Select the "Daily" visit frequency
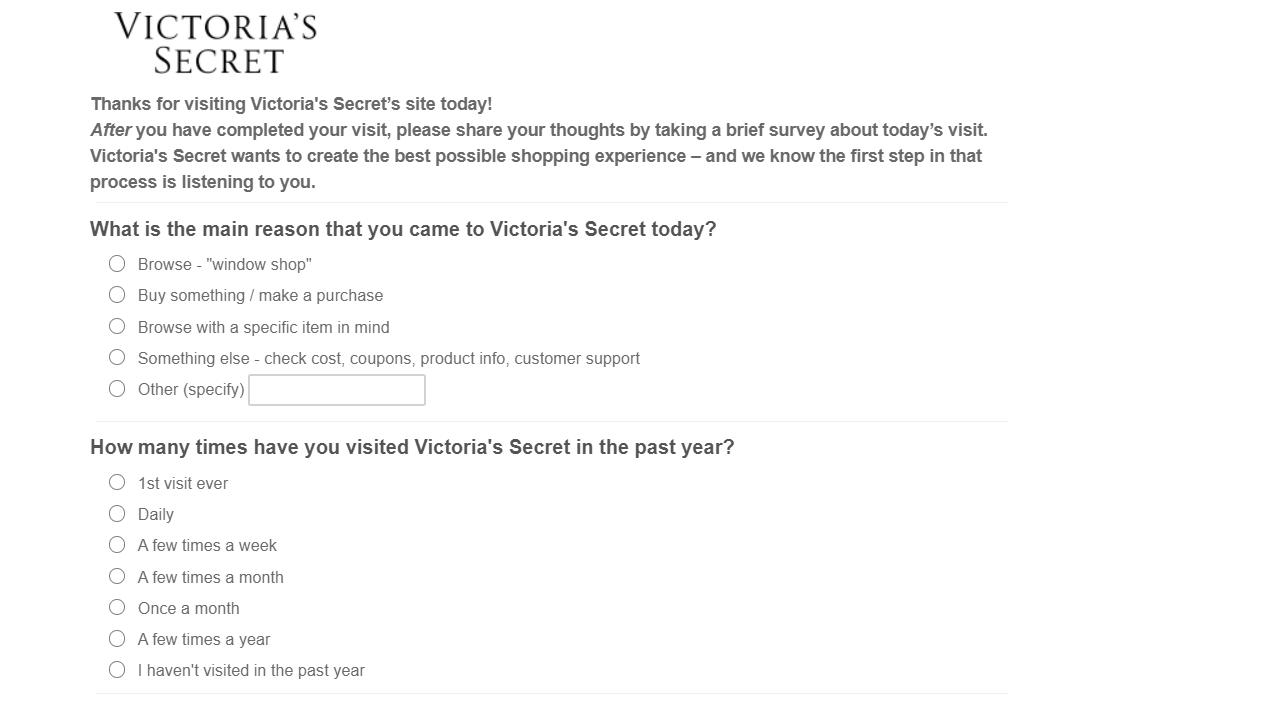 pyautogui.click(x=117, y=514)
